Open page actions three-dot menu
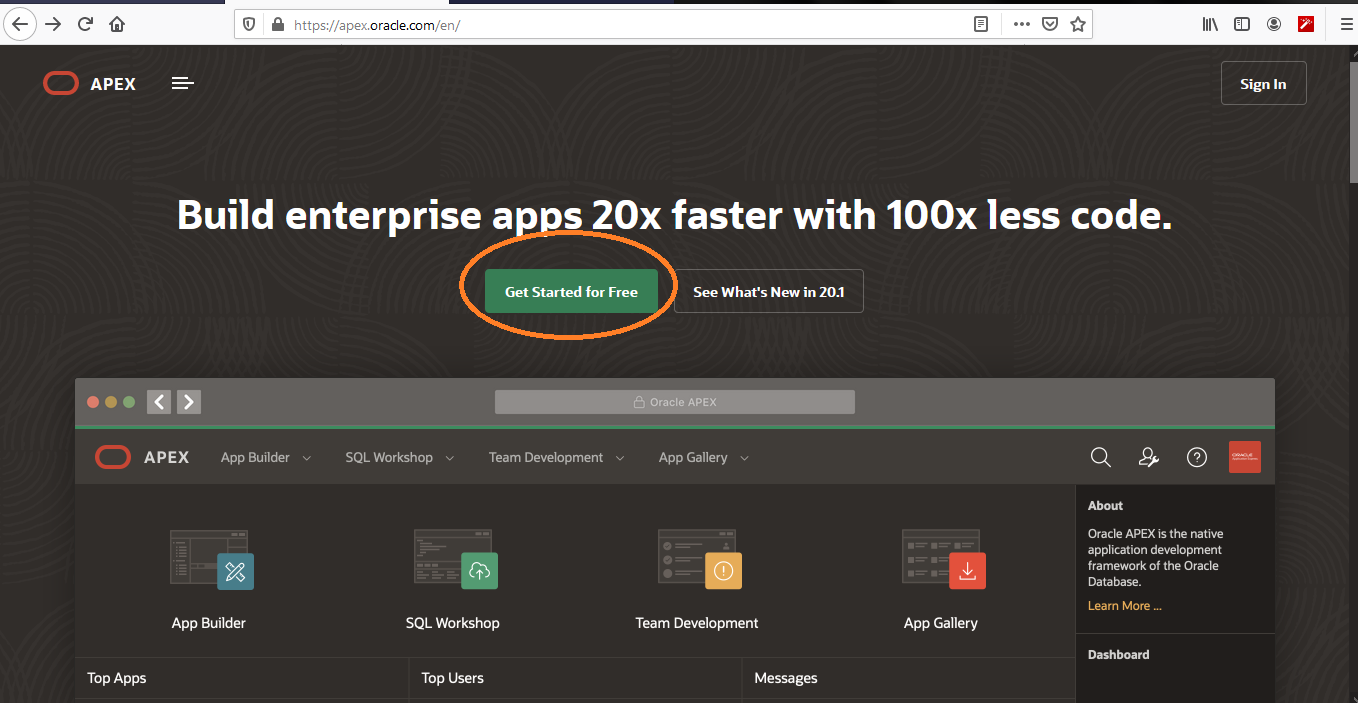 [x=1021, y=24]
